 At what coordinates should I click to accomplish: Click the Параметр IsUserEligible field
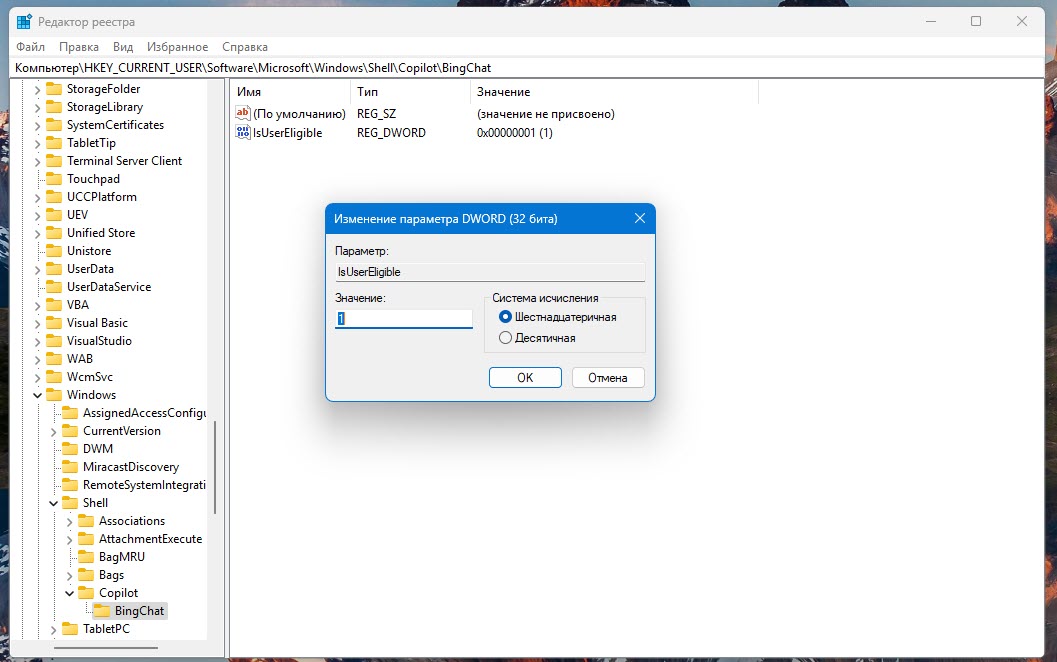(490, 272)
